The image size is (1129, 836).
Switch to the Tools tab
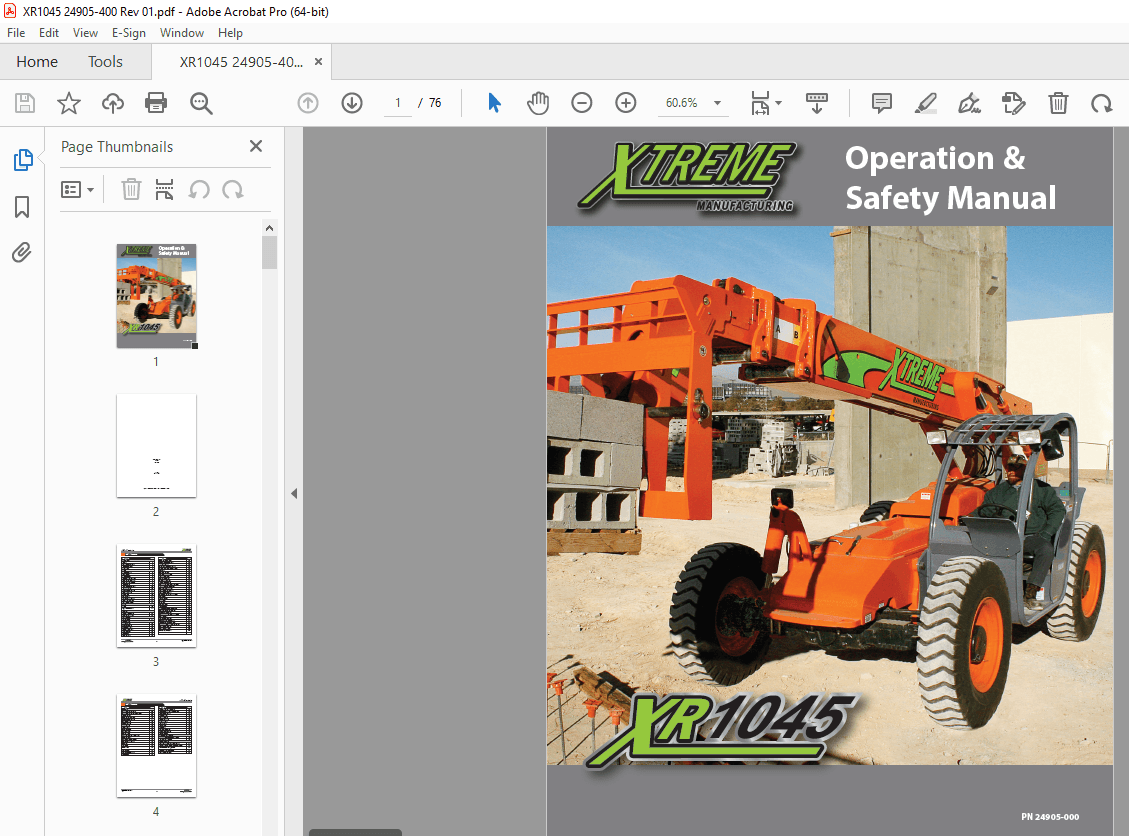105,61
